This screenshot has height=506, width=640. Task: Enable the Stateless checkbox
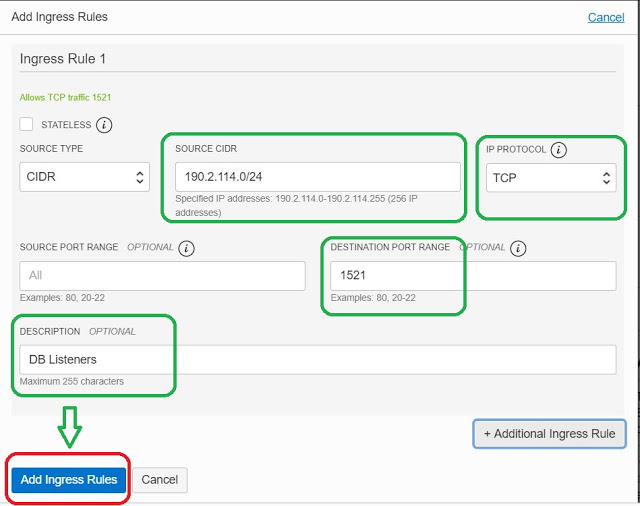pos(27,125)
